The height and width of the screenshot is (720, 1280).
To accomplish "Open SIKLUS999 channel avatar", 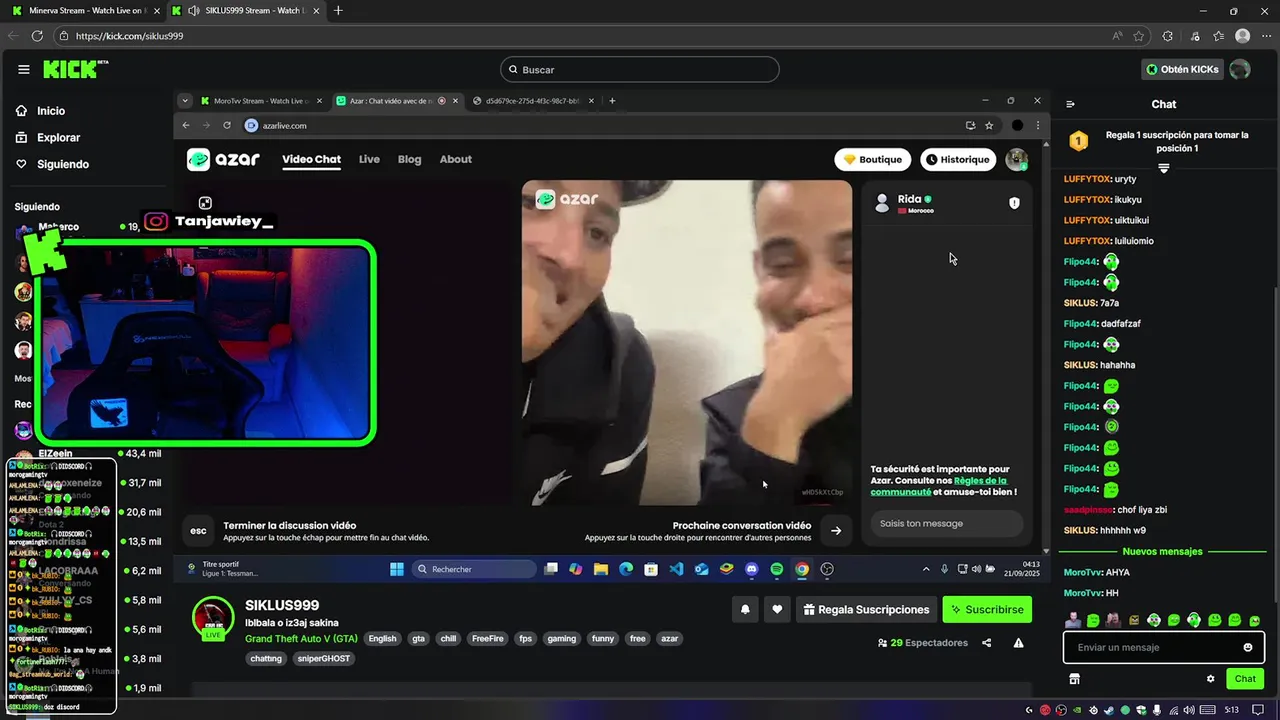I will 213,618.
